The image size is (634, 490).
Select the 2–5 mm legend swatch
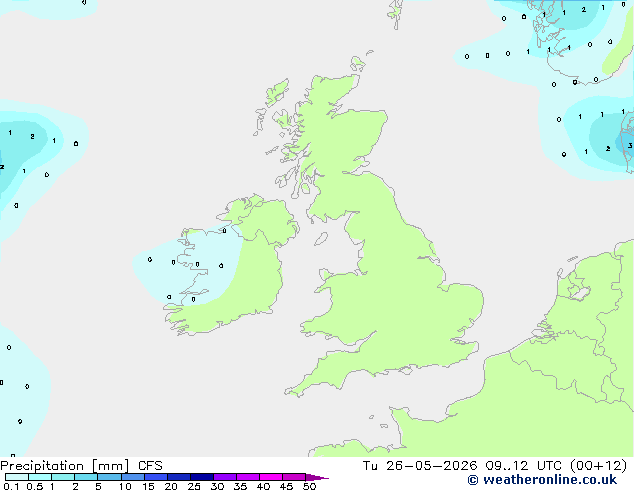[86, 477]
